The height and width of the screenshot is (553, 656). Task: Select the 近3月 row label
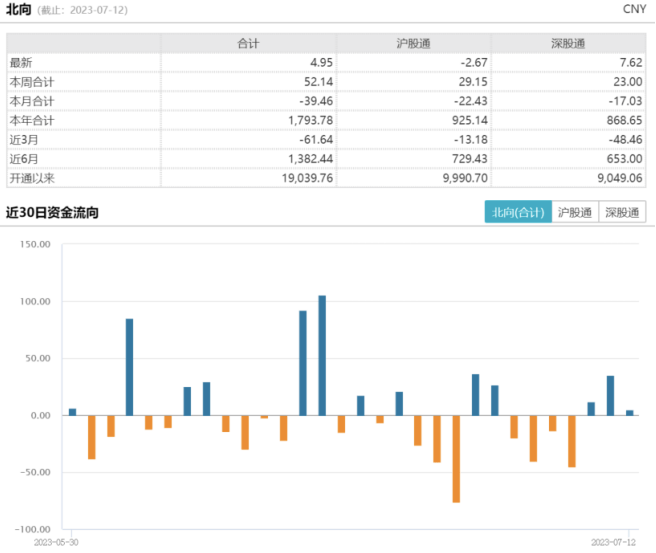pos(24,139)
